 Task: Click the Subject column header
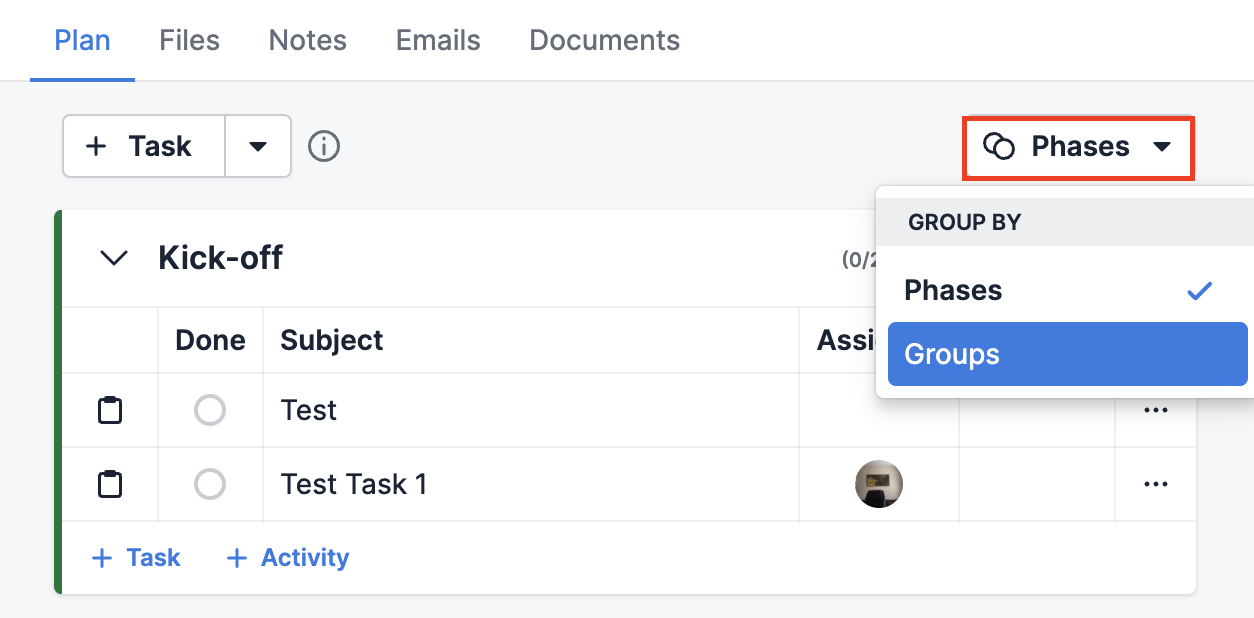click(330, 340)
